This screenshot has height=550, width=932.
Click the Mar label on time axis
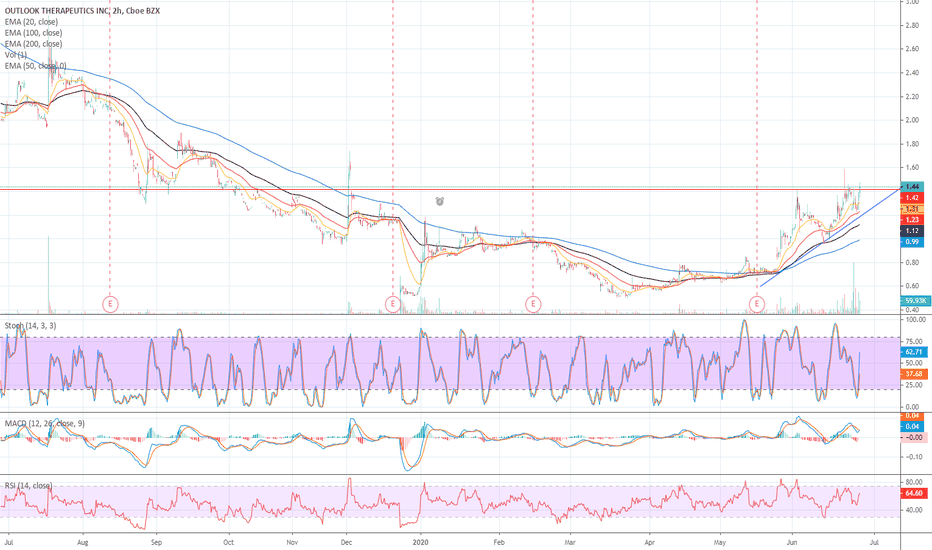(570, 542)
